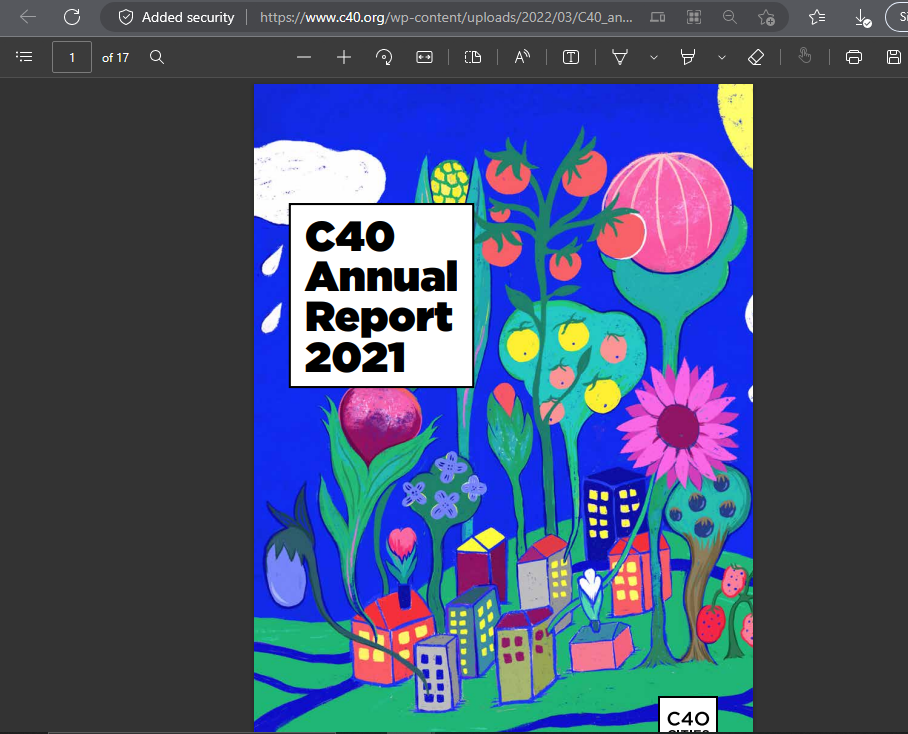Click the C40 Cities logo on the cover
This screenshot has height=734, width=908.
coord(688,715)
